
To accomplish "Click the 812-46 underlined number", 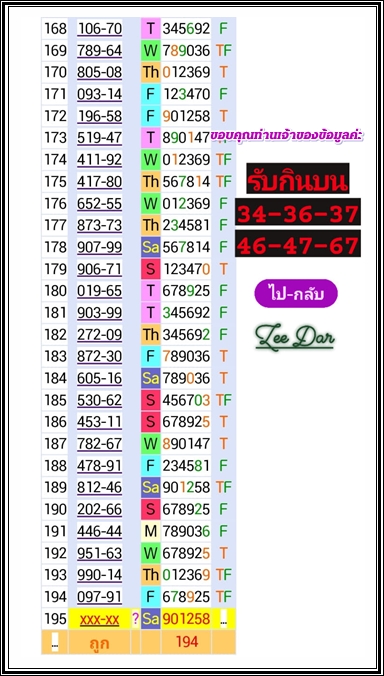I will tap(100, 488).
